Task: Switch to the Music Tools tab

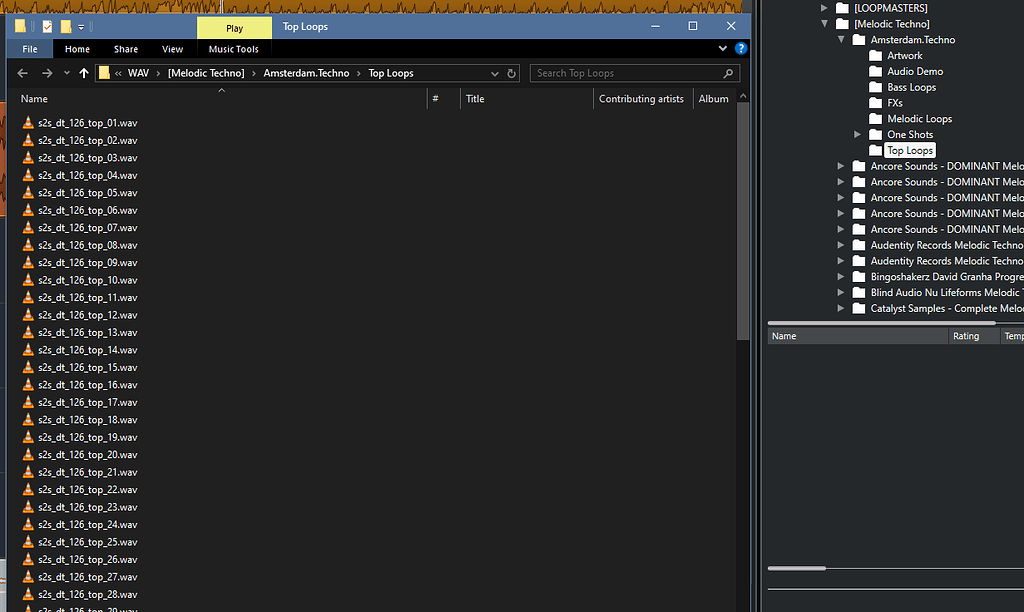Action: coord(233,48)
